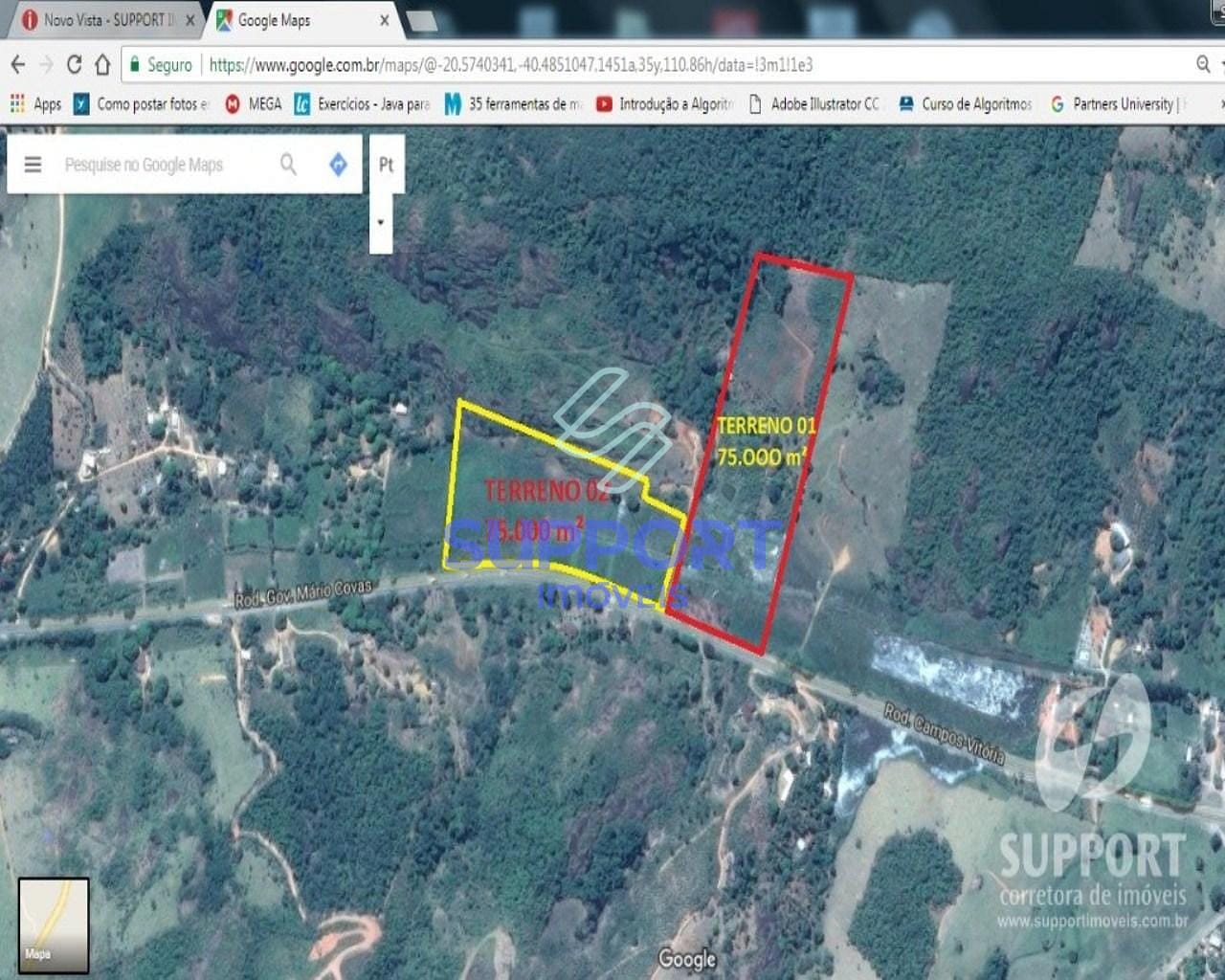Open the MEGA bookmark
Viewport: 1225px width, 980px height.
point(254,103)
